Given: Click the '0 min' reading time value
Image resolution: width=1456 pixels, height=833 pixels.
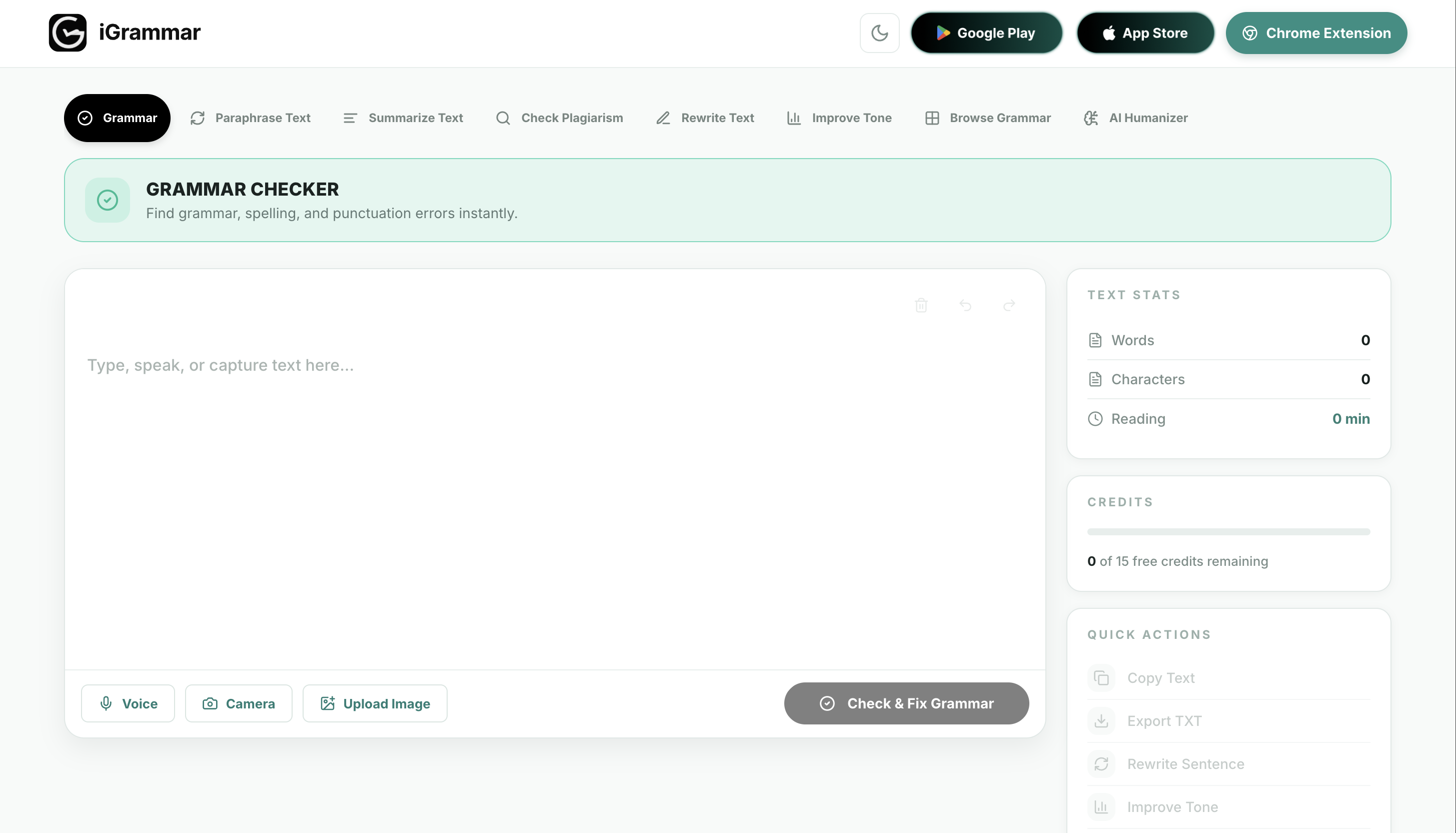Looking at the screenshot, I should pyautogui.click(x=1351, y=419).
